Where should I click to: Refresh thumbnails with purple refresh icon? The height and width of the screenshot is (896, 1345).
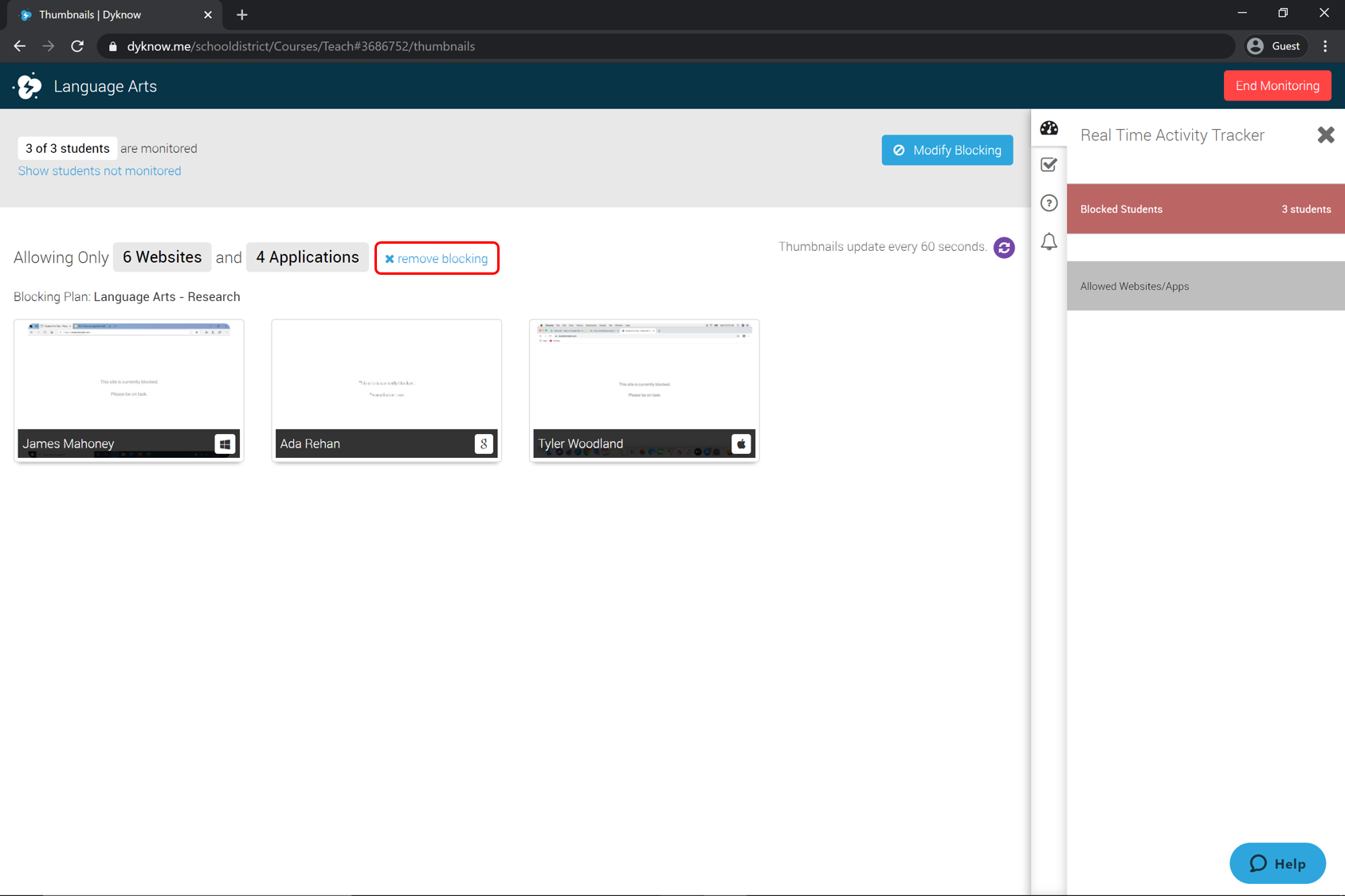[x=1004, y=248]
